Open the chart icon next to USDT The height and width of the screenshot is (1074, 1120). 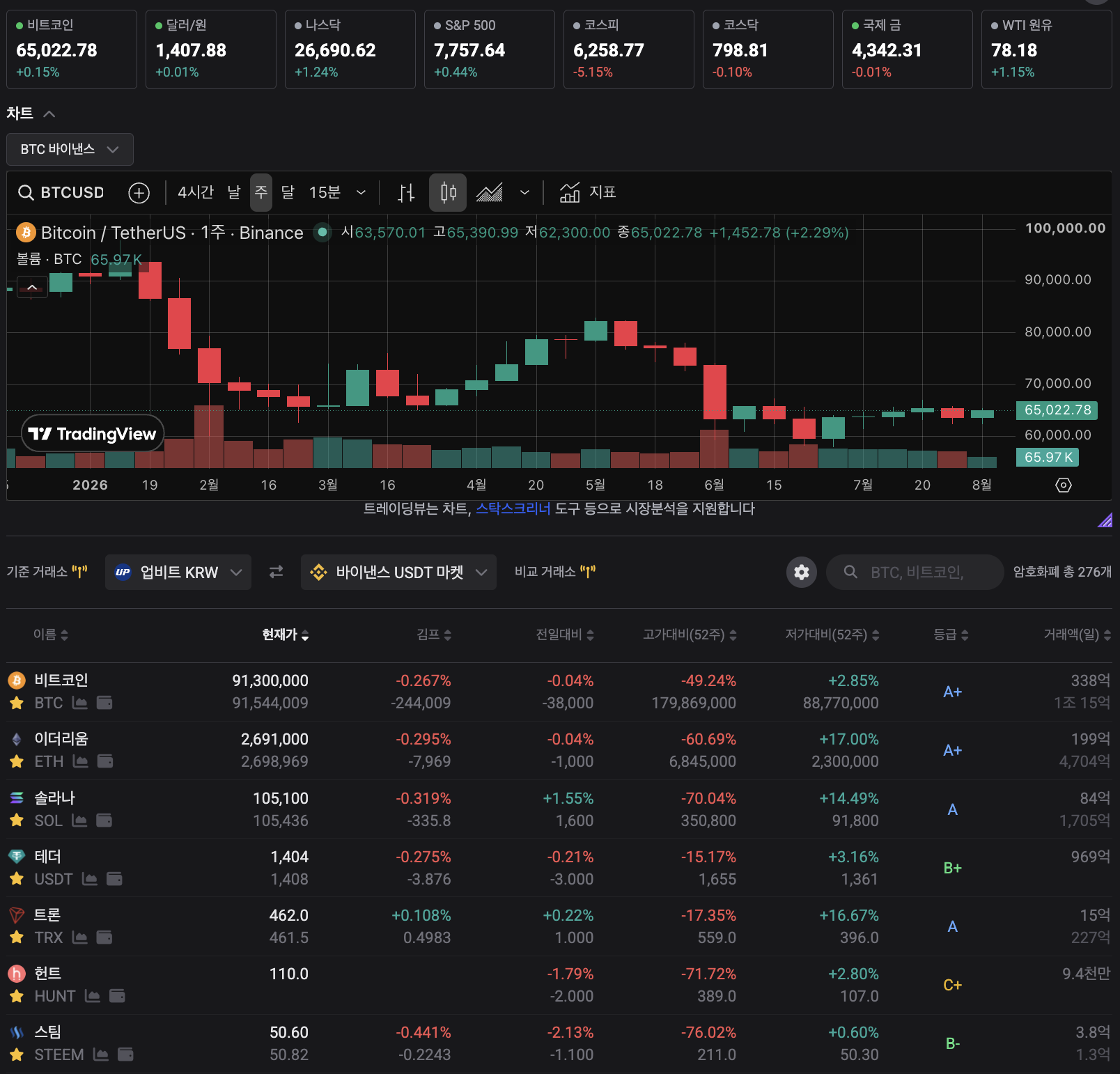(90, 879)
